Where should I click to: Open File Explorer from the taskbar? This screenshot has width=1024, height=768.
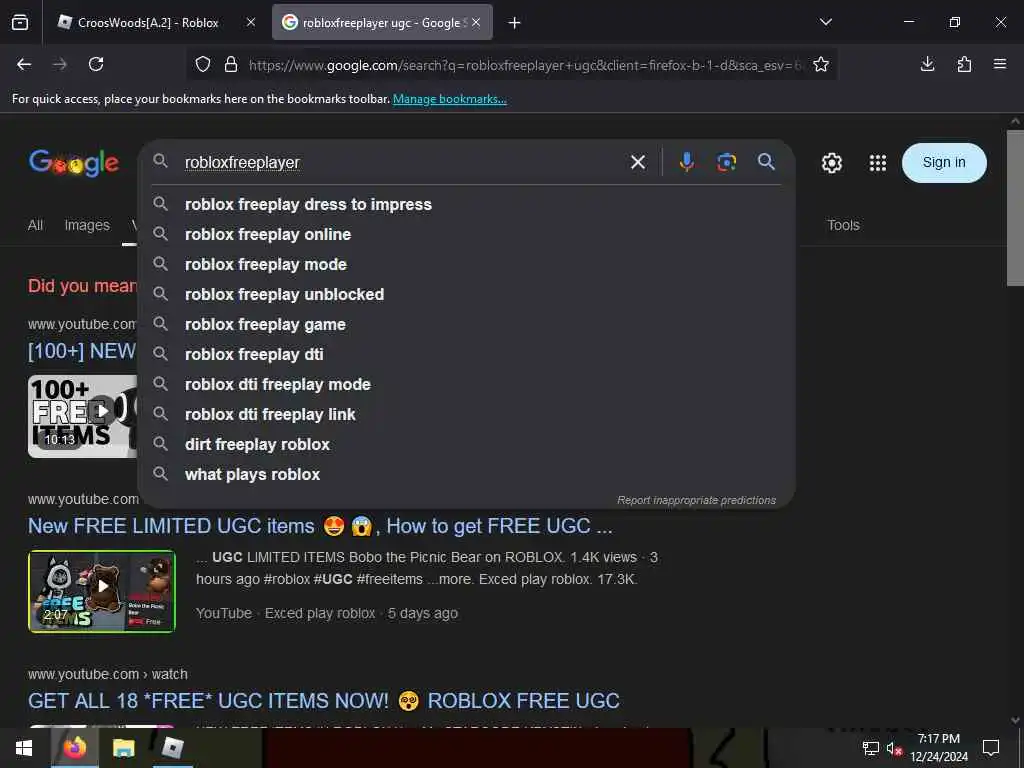pyautogui.click(x=123, y=748)
